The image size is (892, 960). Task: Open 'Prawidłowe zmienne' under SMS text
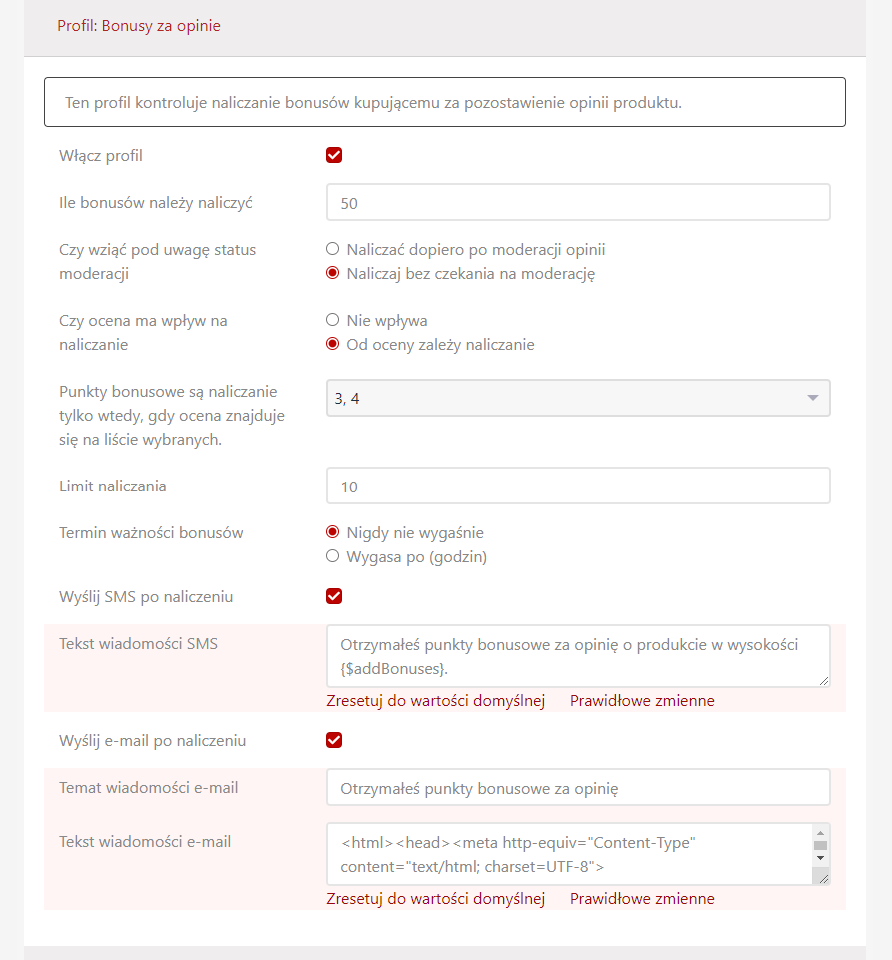point(642,700)
